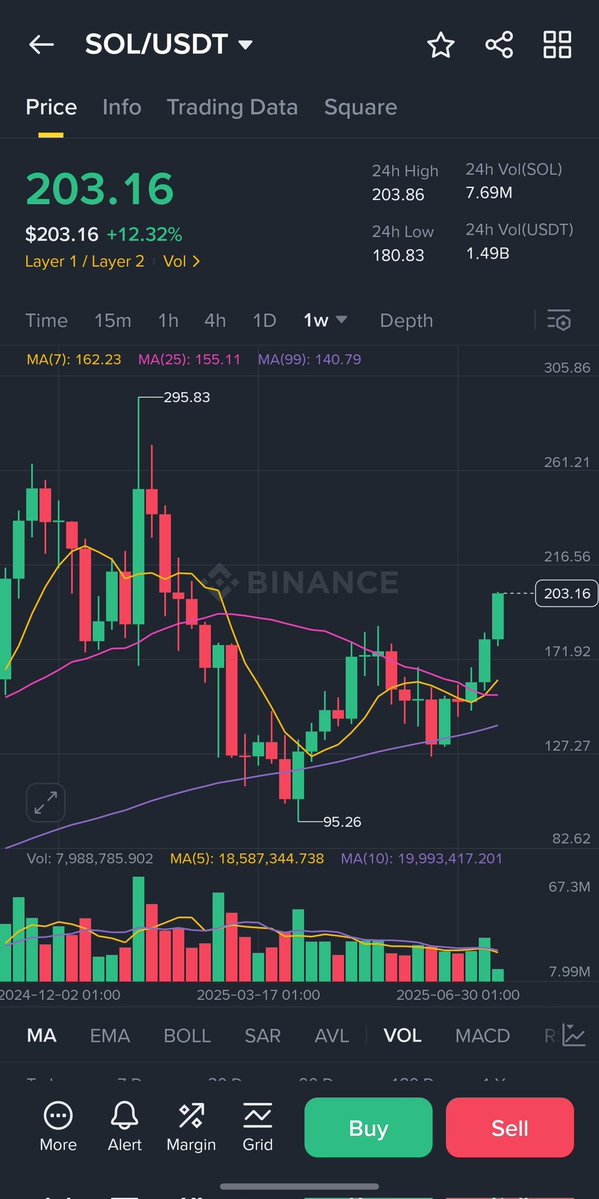Open Vol tag chevron link
599x1199 pixels.
click(x=182, y=262)
